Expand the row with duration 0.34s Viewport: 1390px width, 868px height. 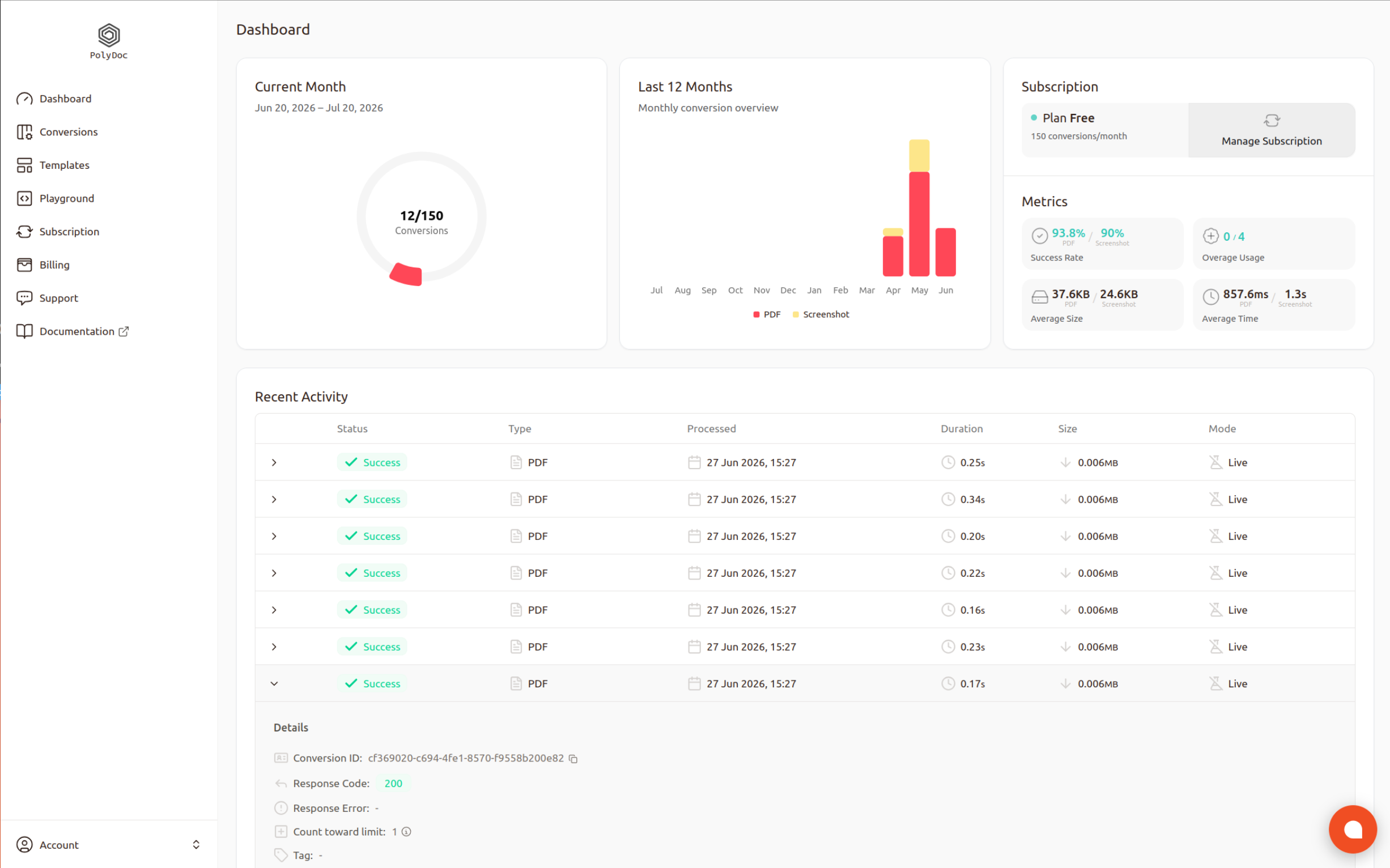[274, 500]
